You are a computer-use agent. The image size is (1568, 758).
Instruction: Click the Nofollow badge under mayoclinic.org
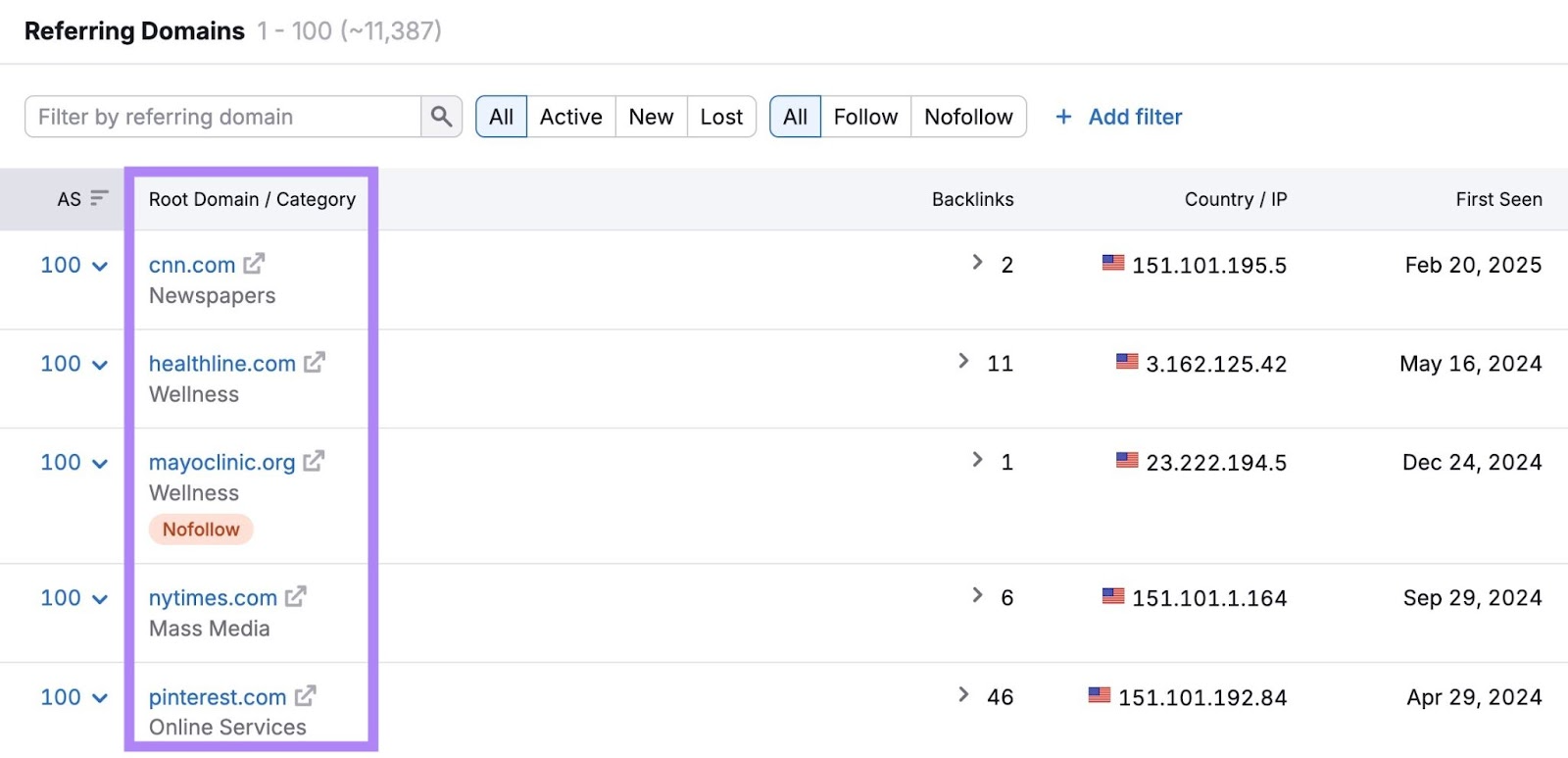click(x=201, y=530)
